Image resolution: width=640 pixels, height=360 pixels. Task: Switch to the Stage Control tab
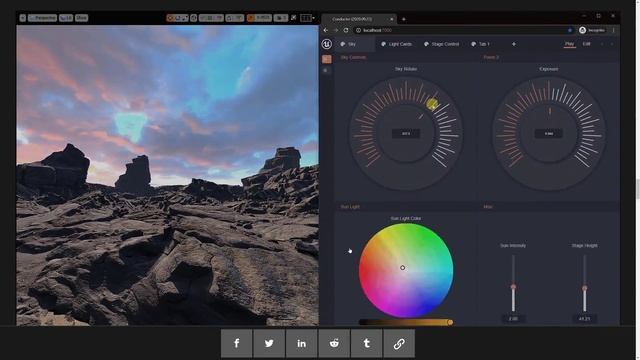(x=441, y=44)
